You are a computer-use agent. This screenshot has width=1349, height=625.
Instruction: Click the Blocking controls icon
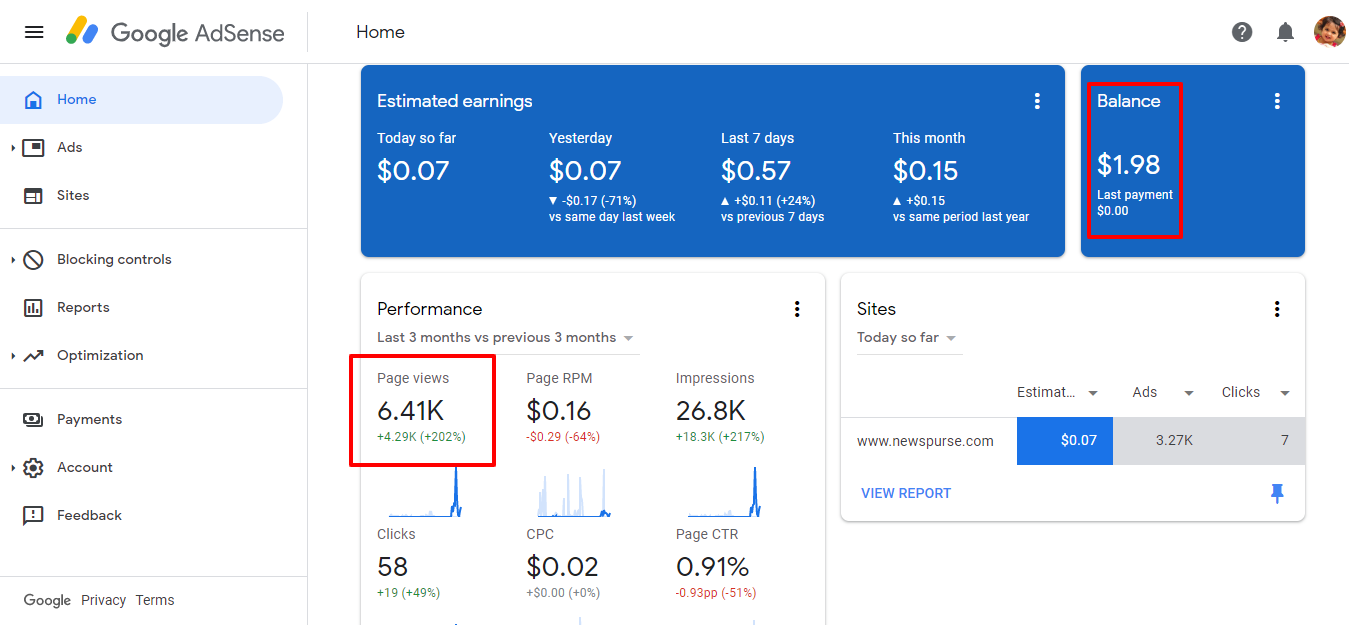33,260
